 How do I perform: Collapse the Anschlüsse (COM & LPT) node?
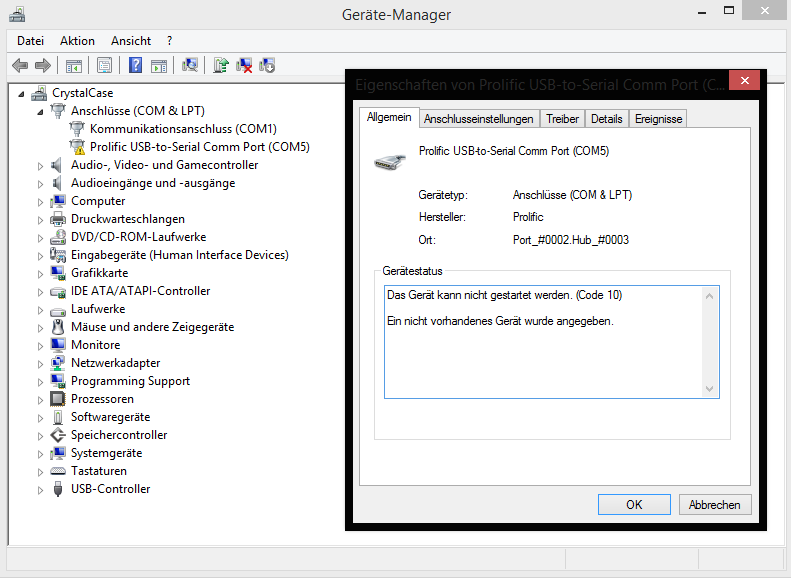click(x=40, y=112)
